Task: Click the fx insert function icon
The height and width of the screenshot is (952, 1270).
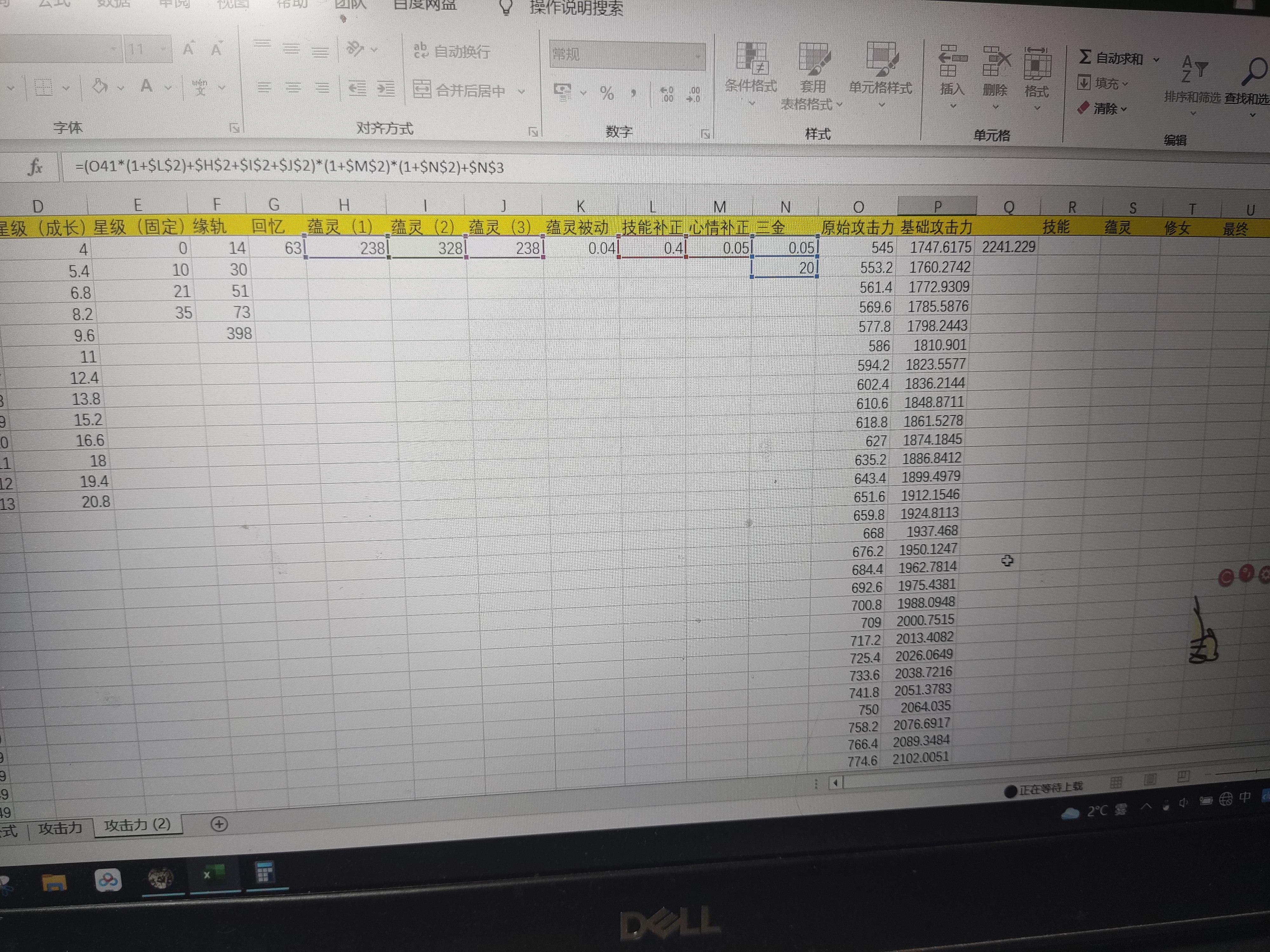Action: tap(35, 167)
